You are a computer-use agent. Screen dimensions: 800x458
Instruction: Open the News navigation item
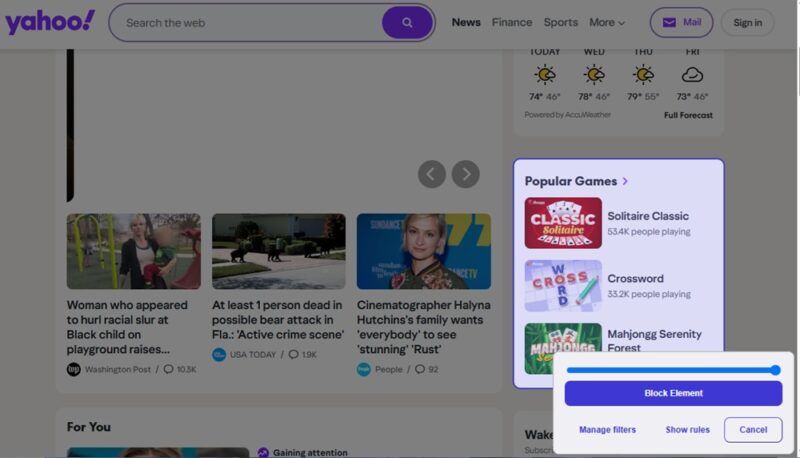(x=466, y=22)
